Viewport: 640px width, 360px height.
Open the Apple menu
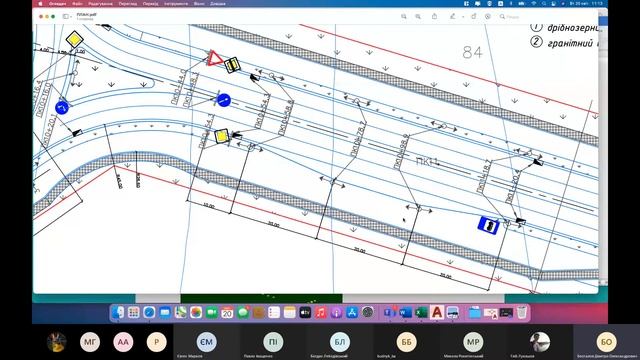(x=40, y=4)
